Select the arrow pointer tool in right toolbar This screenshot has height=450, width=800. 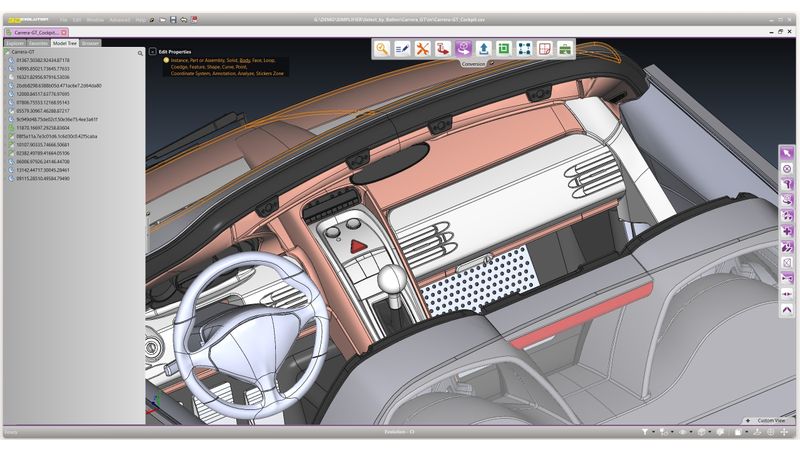[x=787, y=153]
